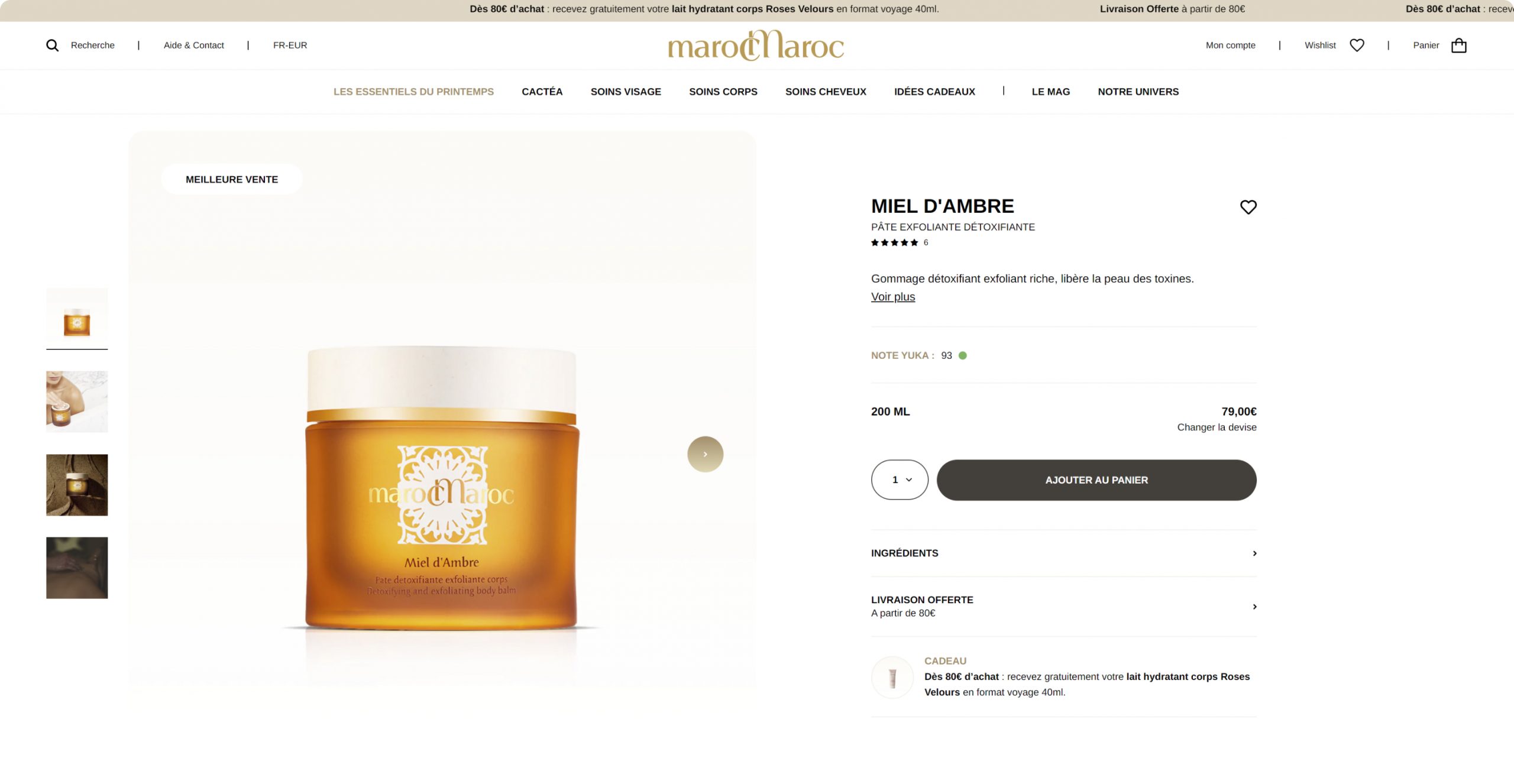
Task: Click Changer la devise link
Action: [x=1217, y=427]
